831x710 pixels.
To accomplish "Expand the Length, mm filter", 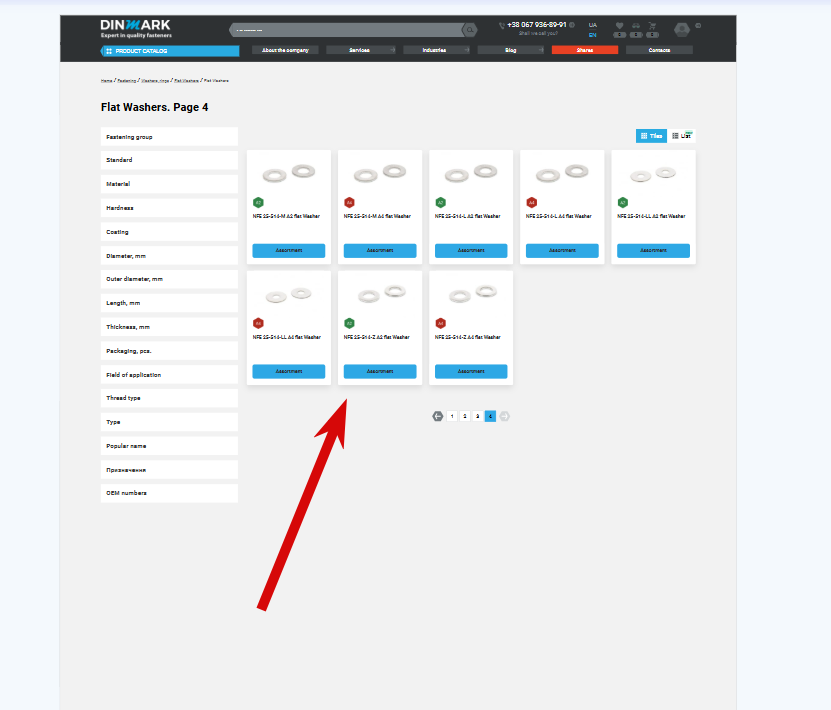I will (169, 303).
